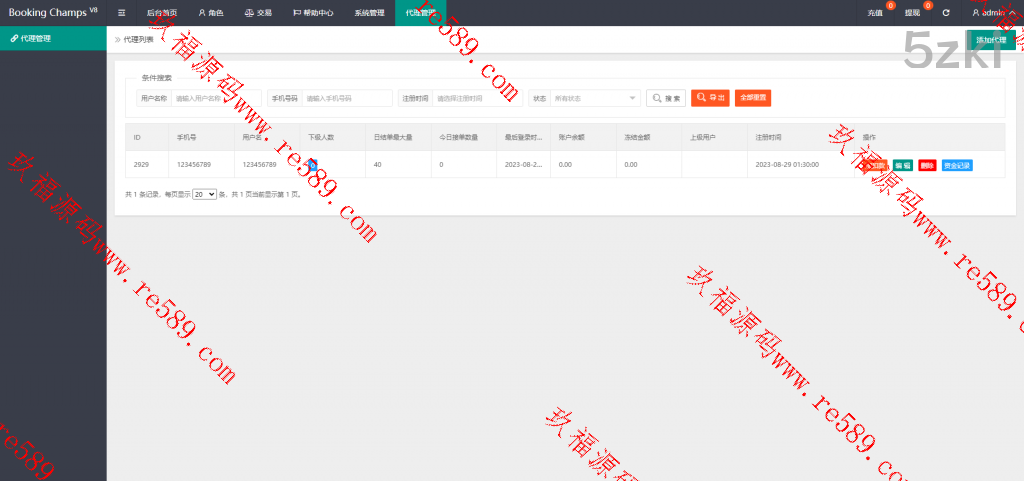The width and height of the screenshot is (1024, 481).
Task: Click the orange 导出 export button
Action: point(710,98)
